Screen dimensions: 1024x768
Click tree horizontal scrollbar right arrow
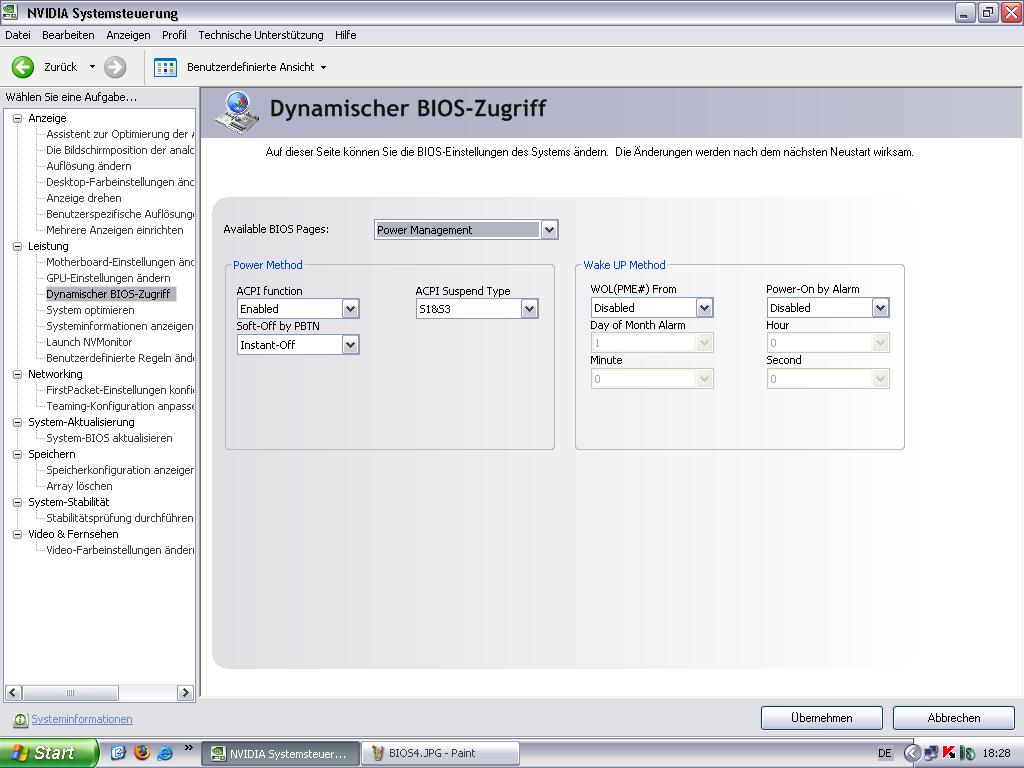pyautogui.click(x=185, y=693)
